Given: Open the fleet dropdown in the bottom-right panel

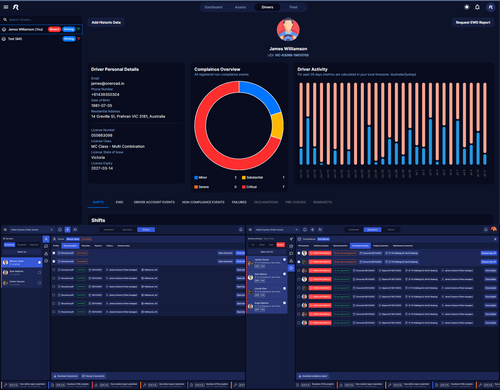Looking at the screenshot, I should [x=277, y=230].
